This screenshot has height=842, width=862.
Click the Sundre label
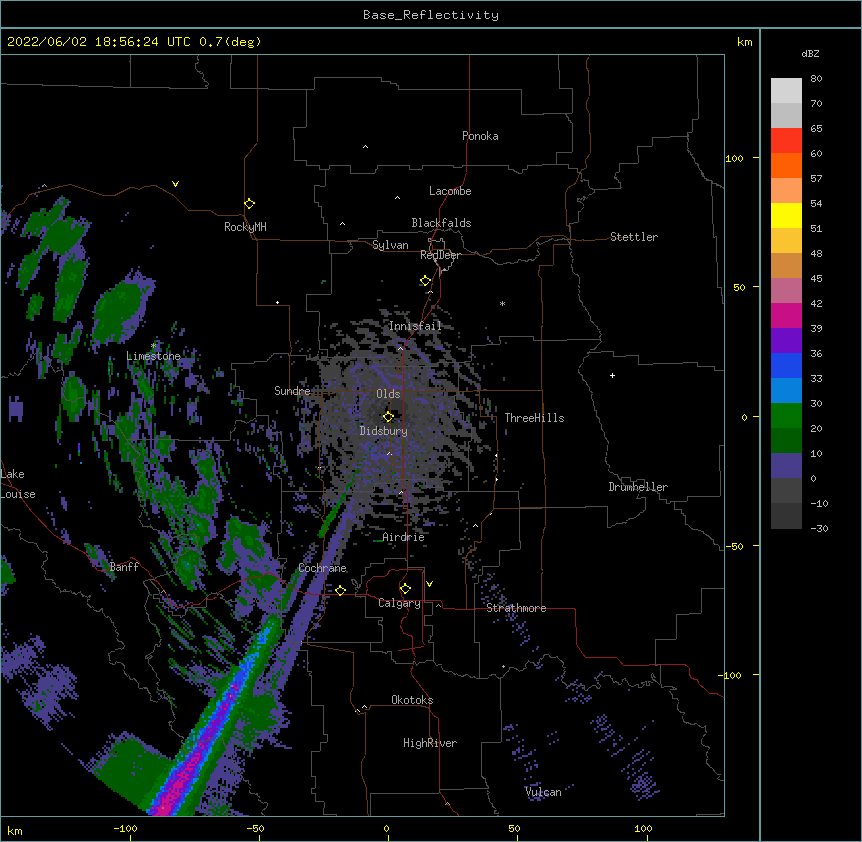coord(292,391)
